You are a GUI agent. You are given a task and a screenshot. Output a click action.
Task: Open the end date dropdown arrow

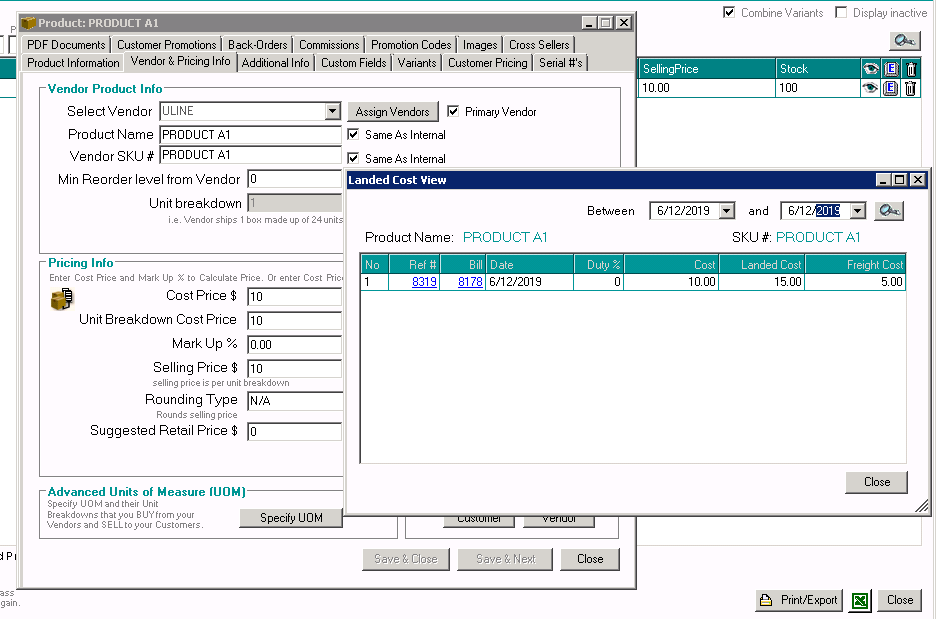point(857,211)
